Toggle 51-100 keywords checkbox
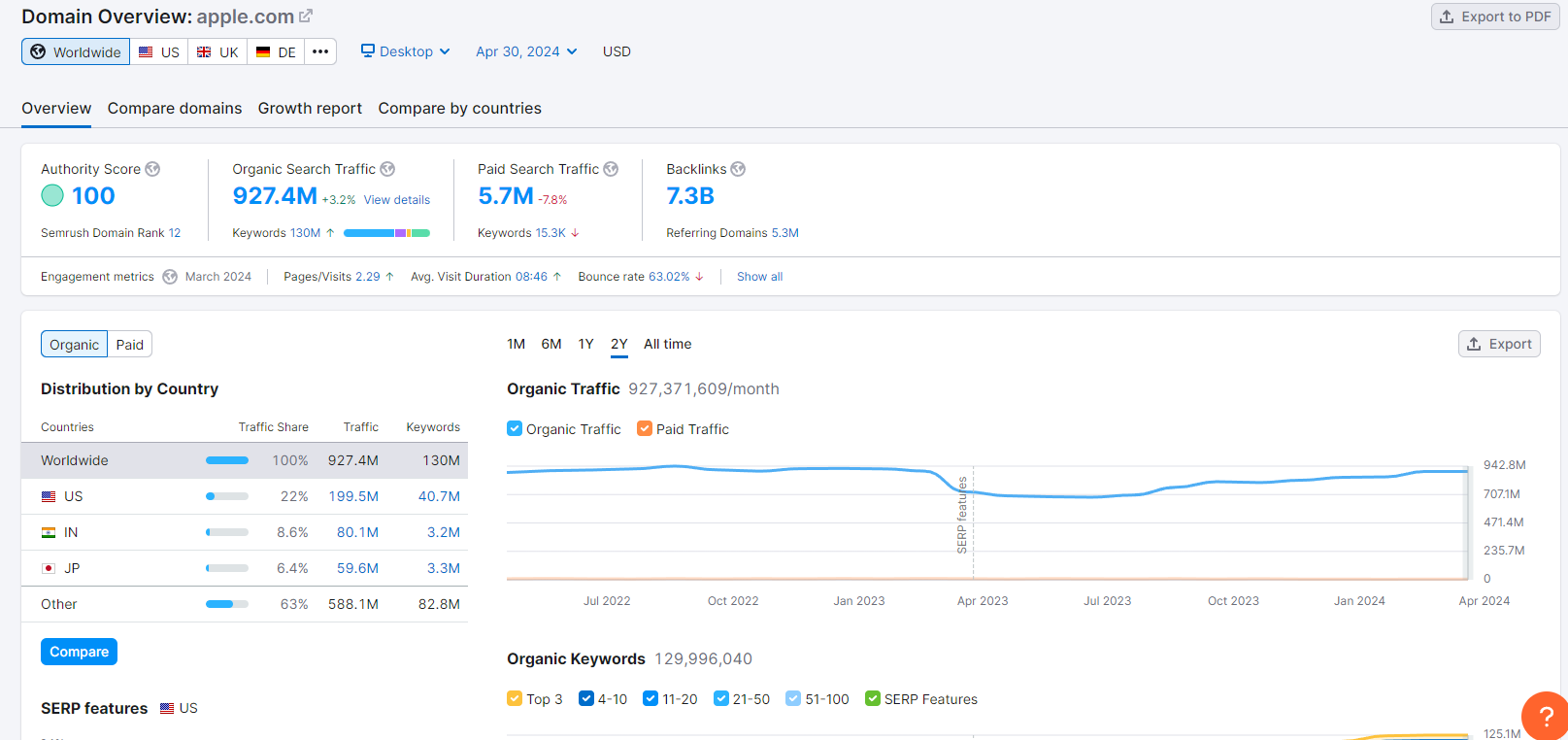 [793, 698]
